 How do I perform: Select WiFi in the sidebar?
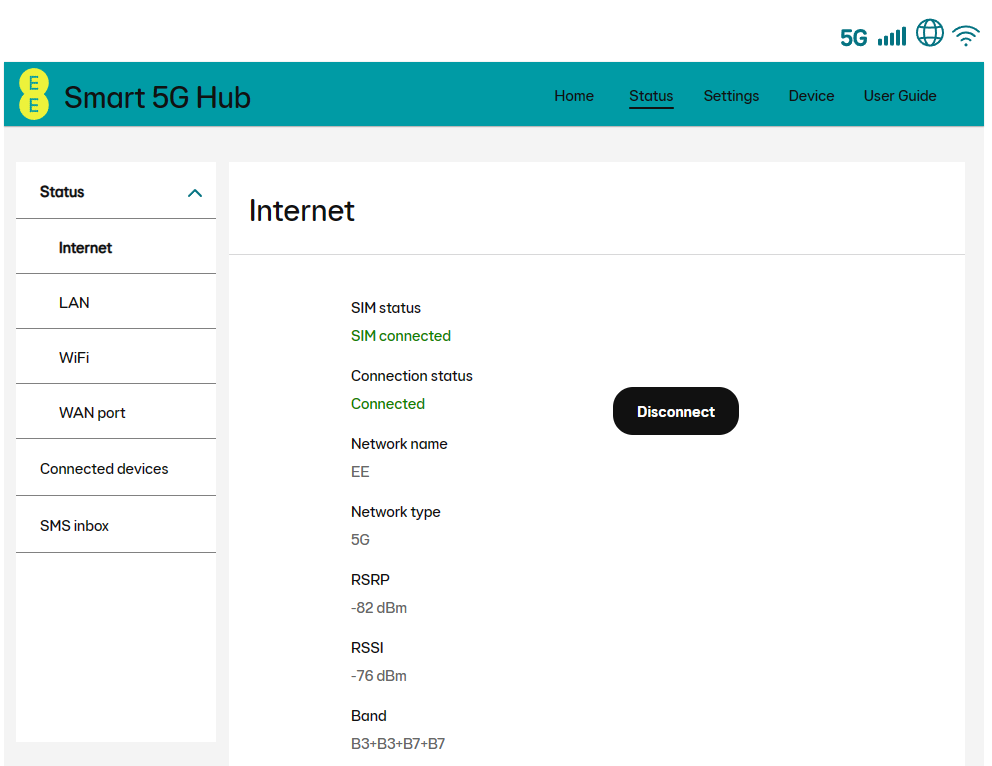pyautogui.click(x=116, y=357)
